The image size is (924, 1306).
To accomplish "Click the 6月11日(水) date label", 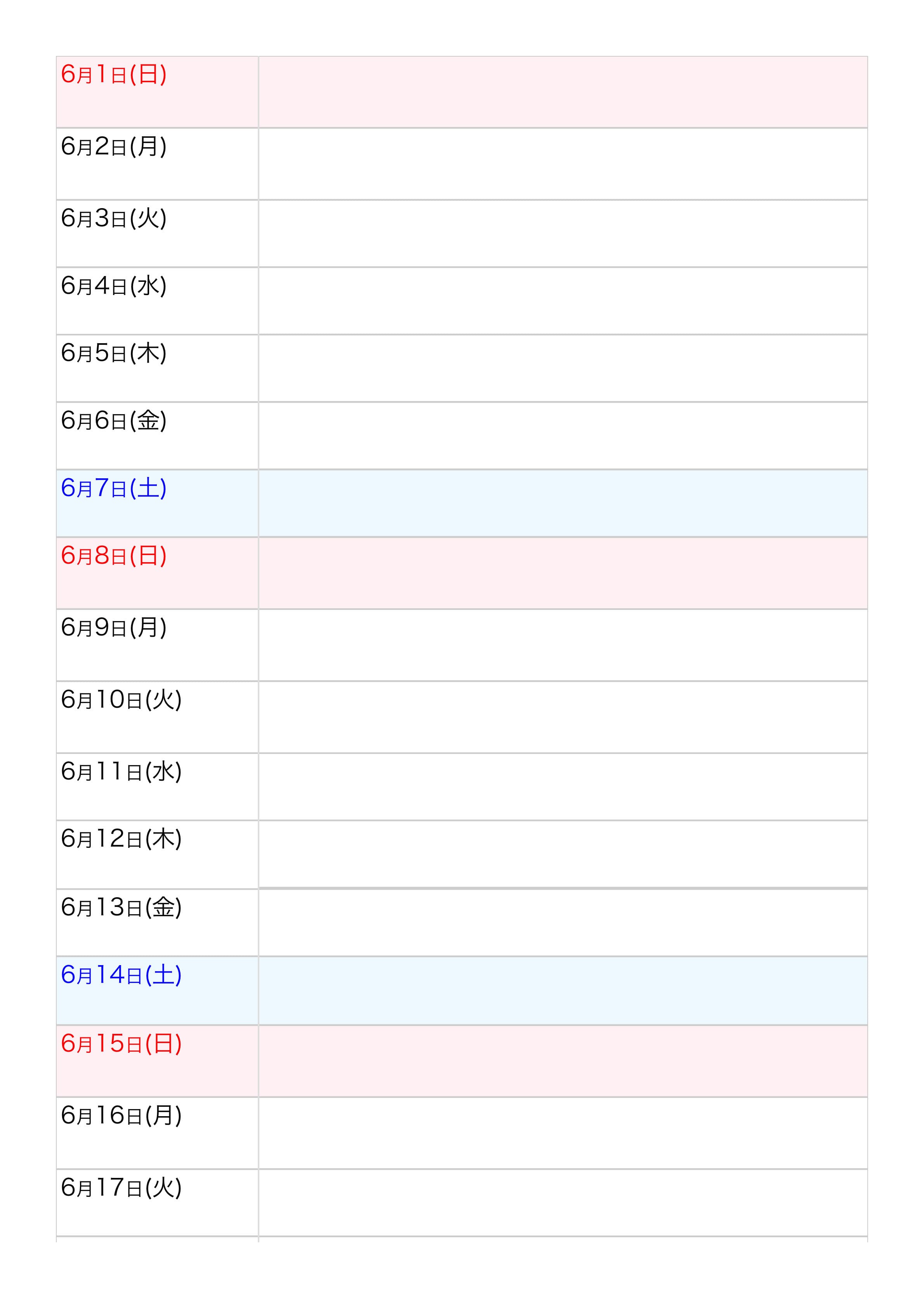I will (x=121, y=772).
